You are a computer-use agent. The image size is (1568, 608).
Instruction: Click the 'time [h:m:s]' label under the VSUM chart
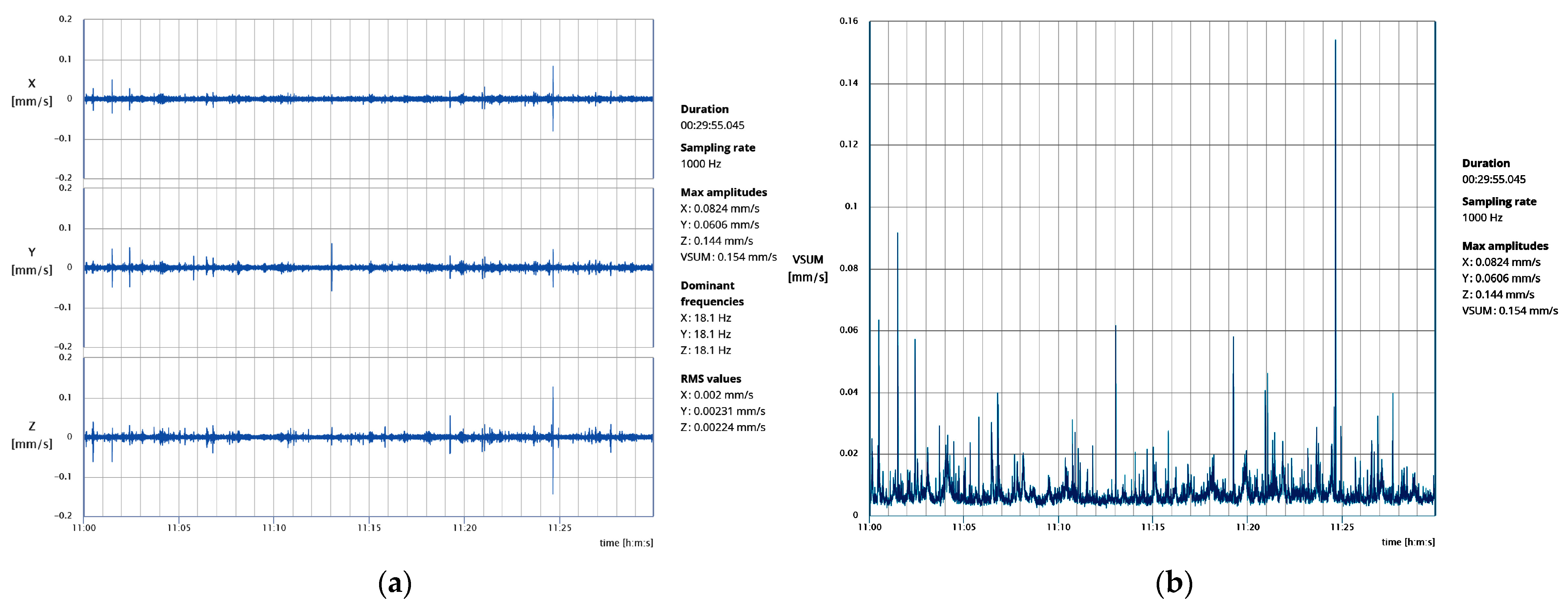click(1408, 542)
